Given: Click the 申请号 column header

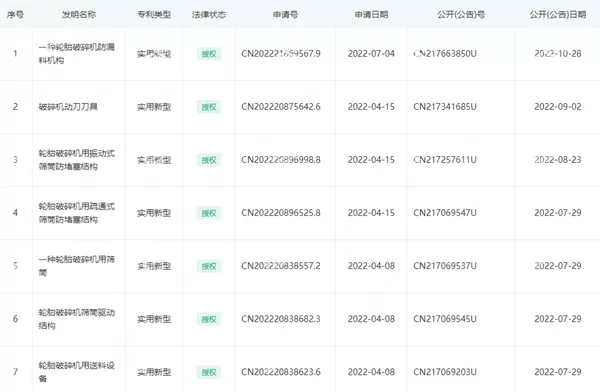Looking at the screenshot, I should pyautogui.click(x=285, y=15).
